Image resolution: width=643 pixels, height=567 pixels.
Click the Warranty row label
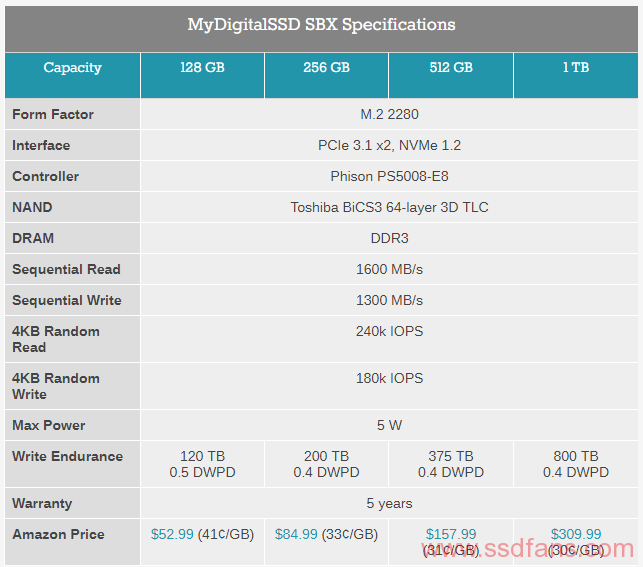42,503
